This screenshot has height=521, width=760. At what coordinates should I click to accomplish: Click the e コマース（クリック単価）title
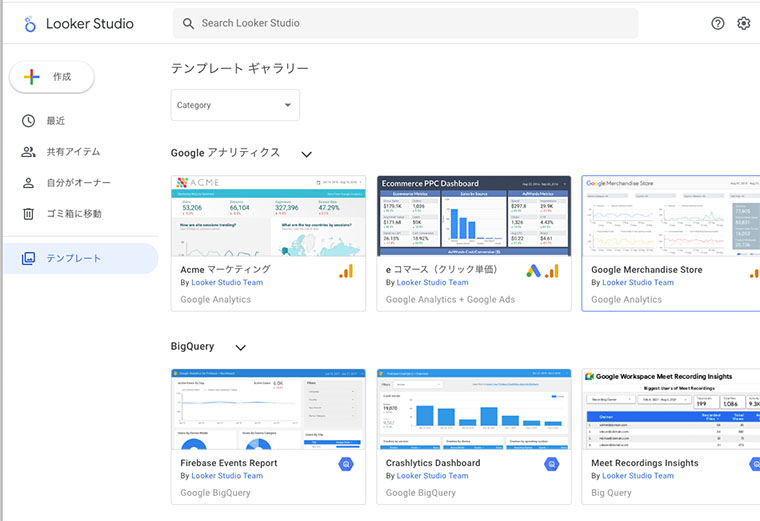point(442,269)
